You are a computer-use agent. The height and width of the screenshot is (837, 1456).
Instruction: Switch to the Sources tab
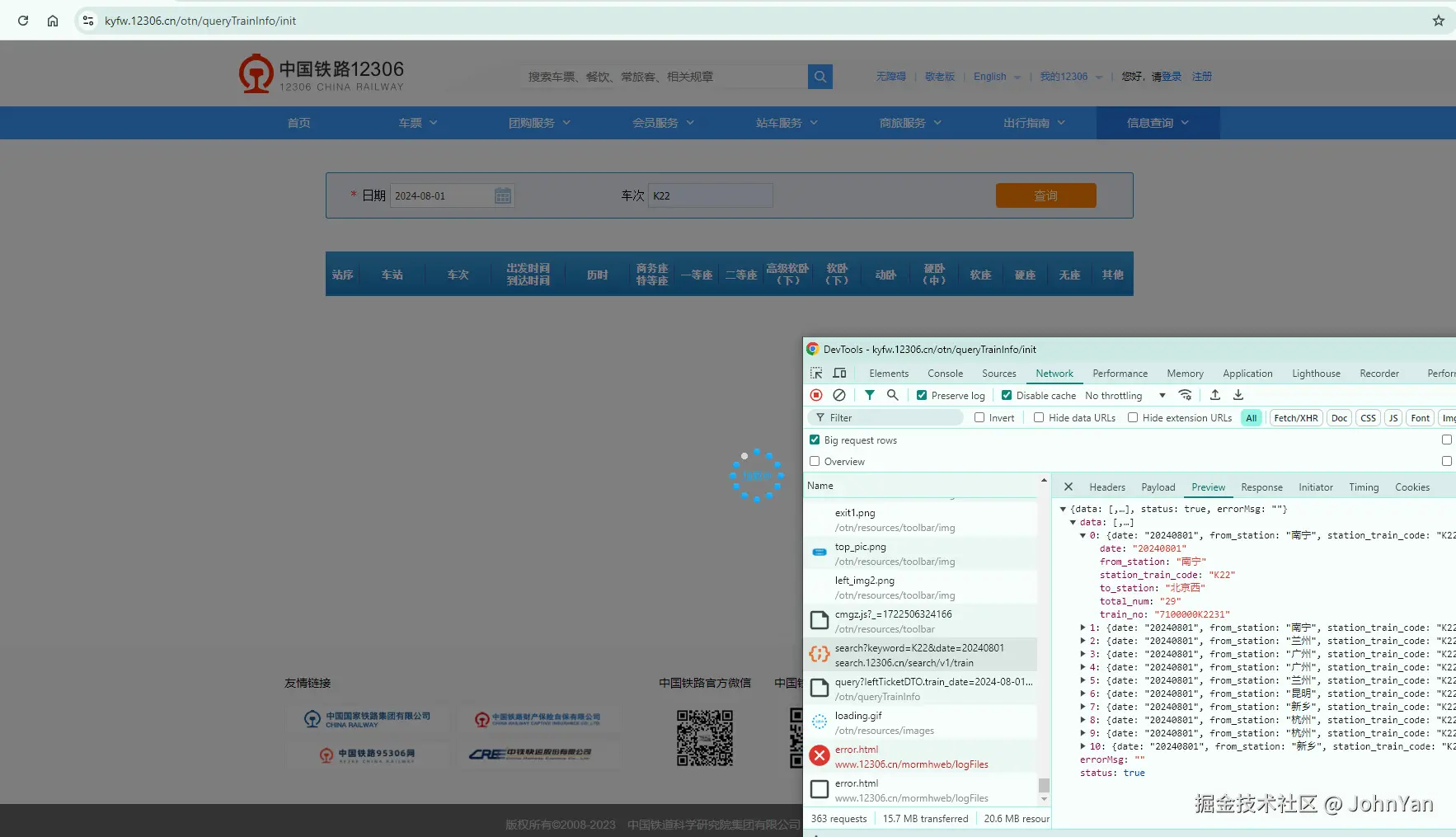[x=998, y=374]
